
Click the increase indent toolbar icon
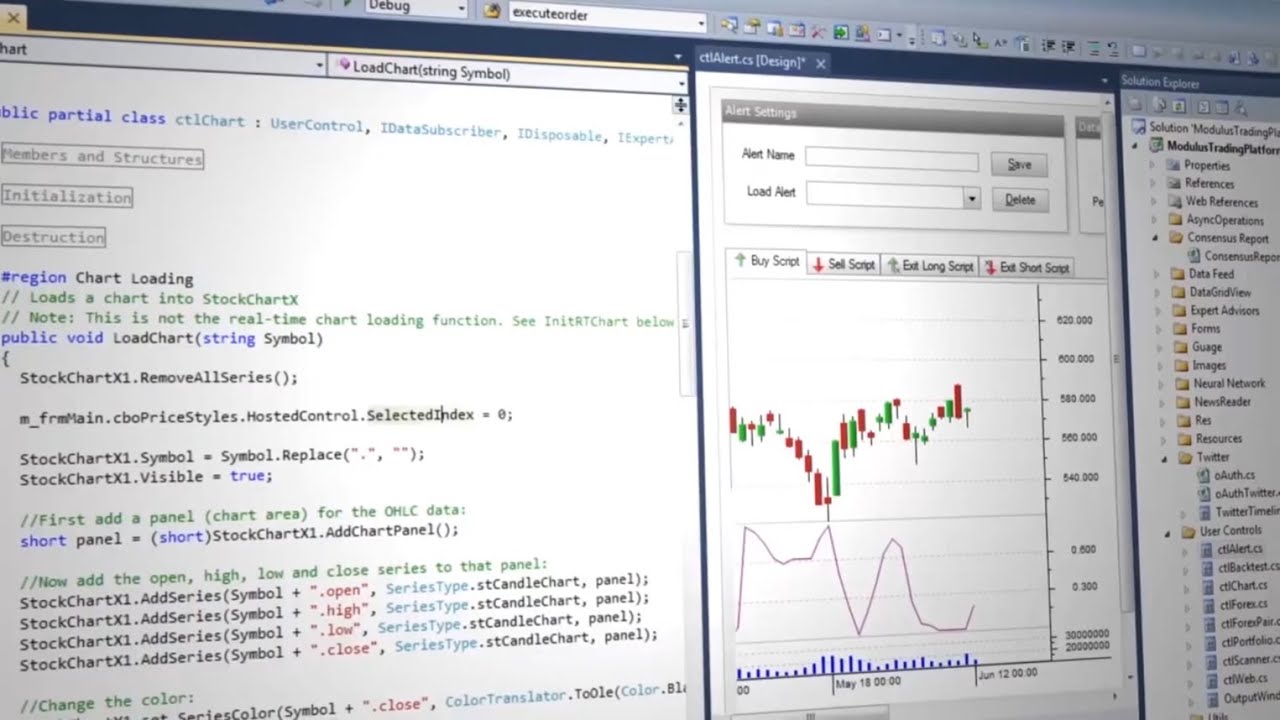(x=1068, y=46)
